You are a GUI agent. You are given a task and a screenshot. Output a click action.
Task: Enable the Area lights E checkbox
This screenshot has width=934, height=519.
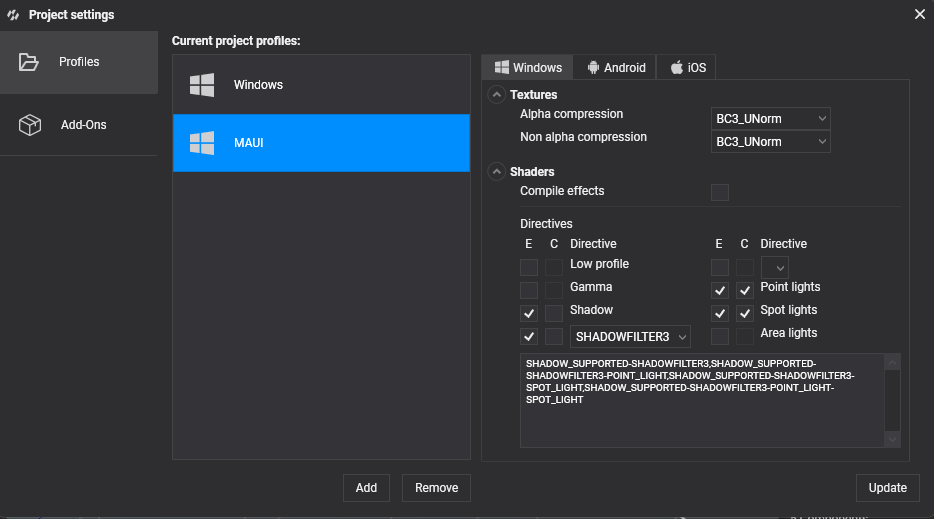720,336
